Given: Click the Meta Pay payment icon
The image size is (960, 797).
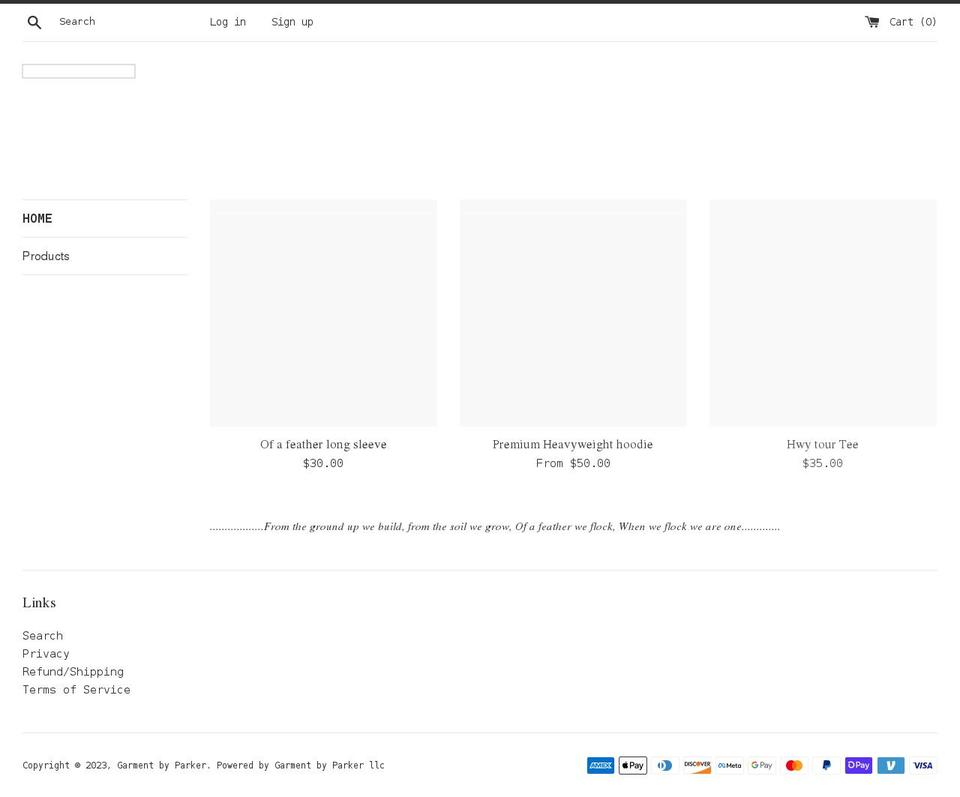Looking at the screenshot, I should [729, 765].
